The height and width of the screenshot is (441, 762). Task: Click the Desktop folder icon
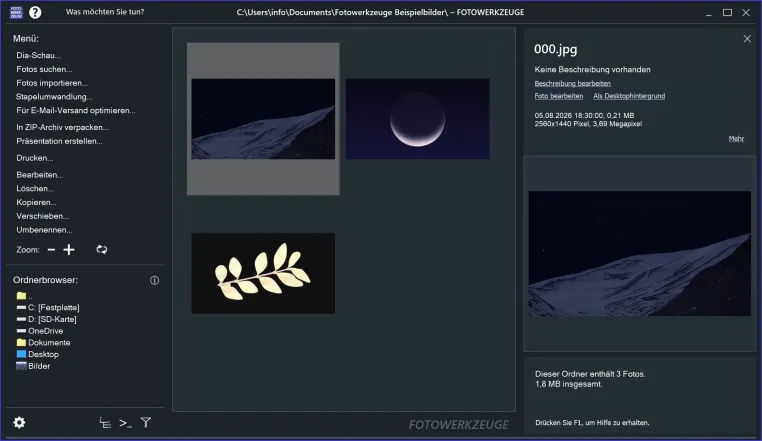(21, 354)
